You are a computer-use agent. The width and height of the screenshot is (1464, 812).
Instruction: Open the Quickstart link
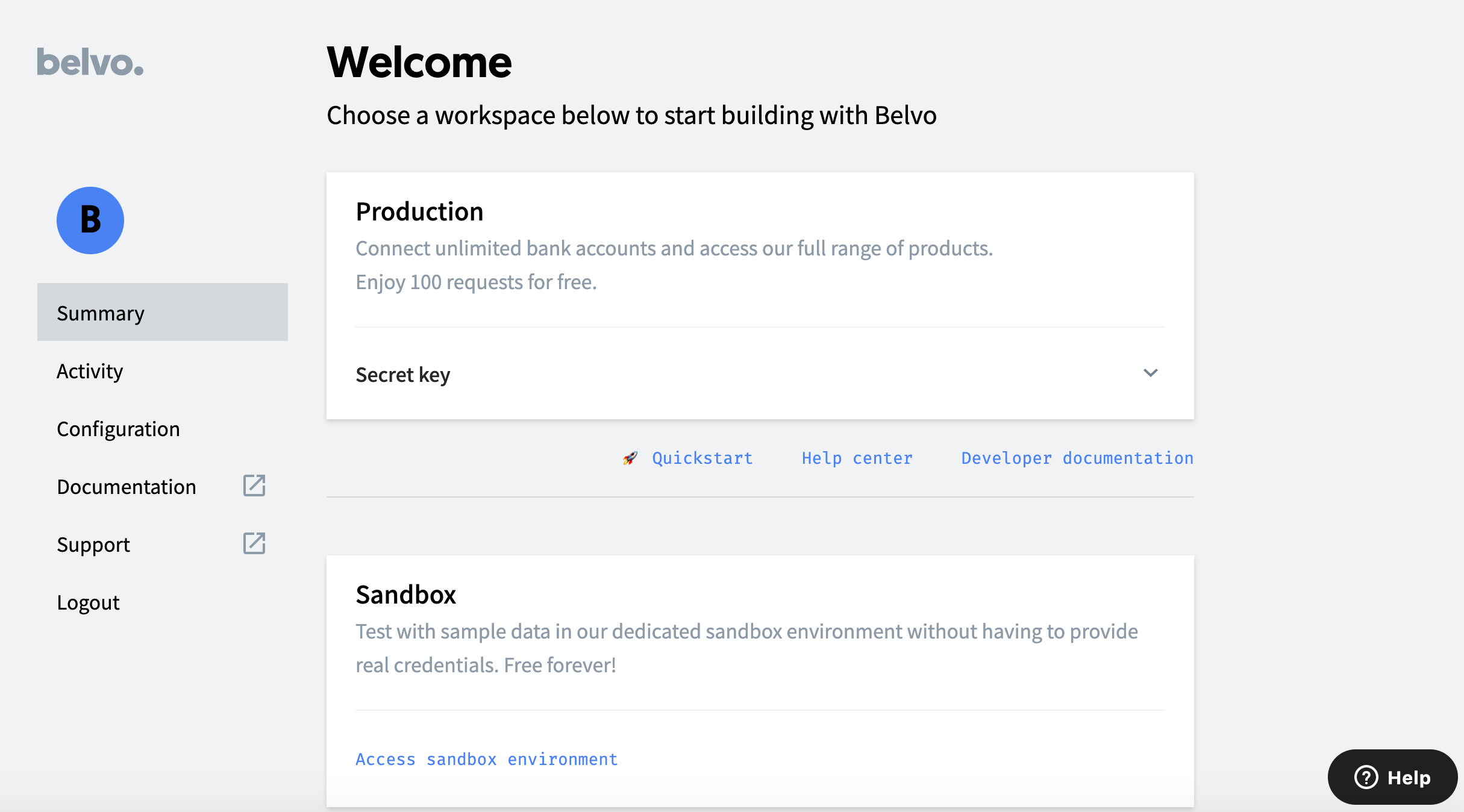coord(702,458)
